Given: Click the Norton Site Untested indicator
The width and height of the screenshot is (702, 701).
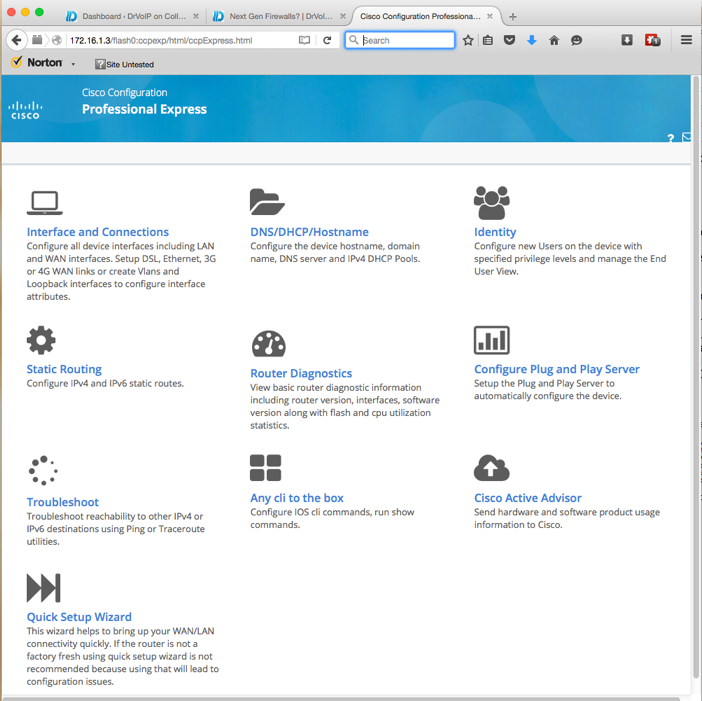Looking at the screenshot, I should pyautogui.click(x=124, y=64).
